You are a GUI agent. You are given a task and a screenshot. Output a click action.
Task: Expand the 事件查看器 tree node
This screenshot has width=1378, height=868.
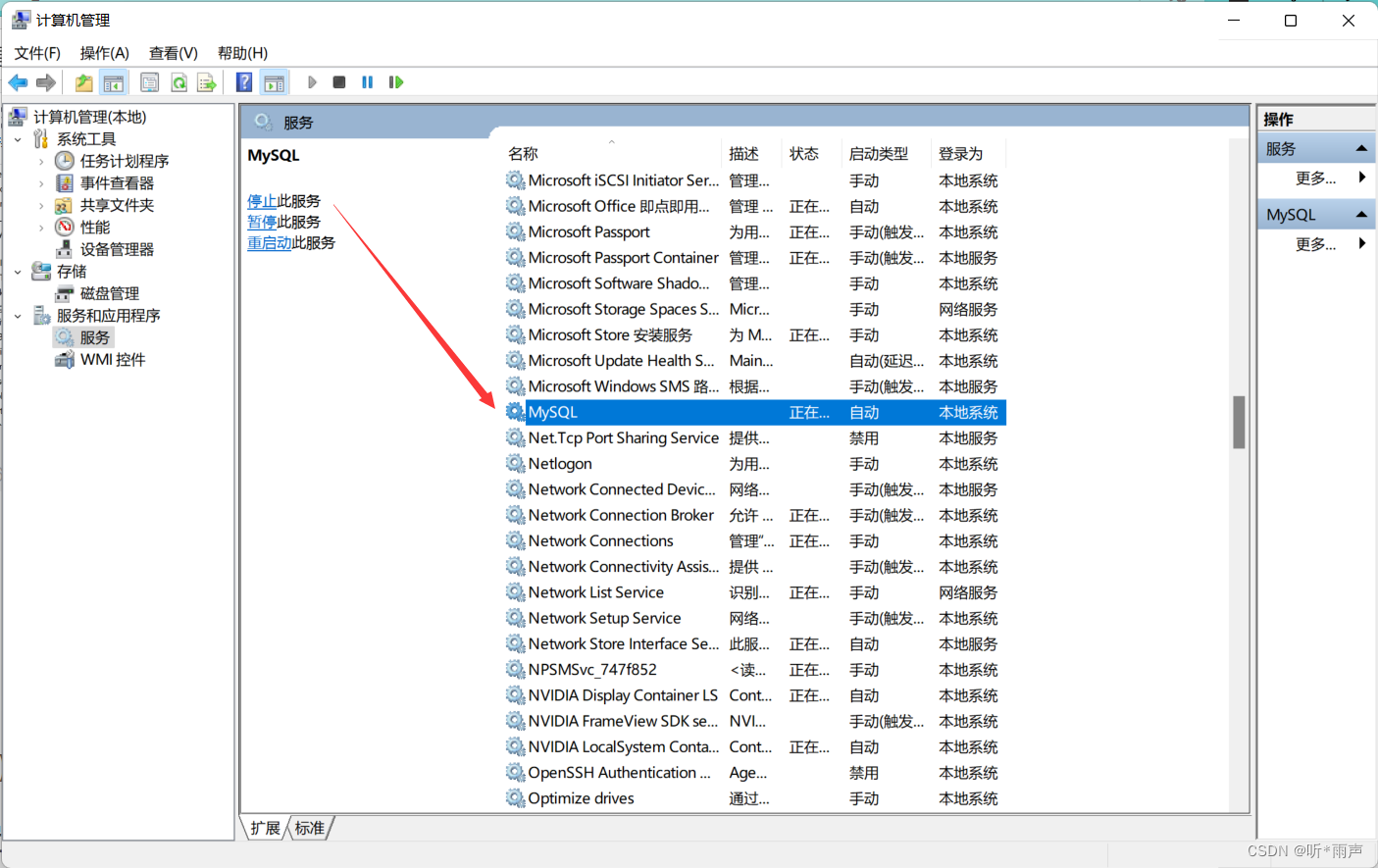tap(40, 183)
